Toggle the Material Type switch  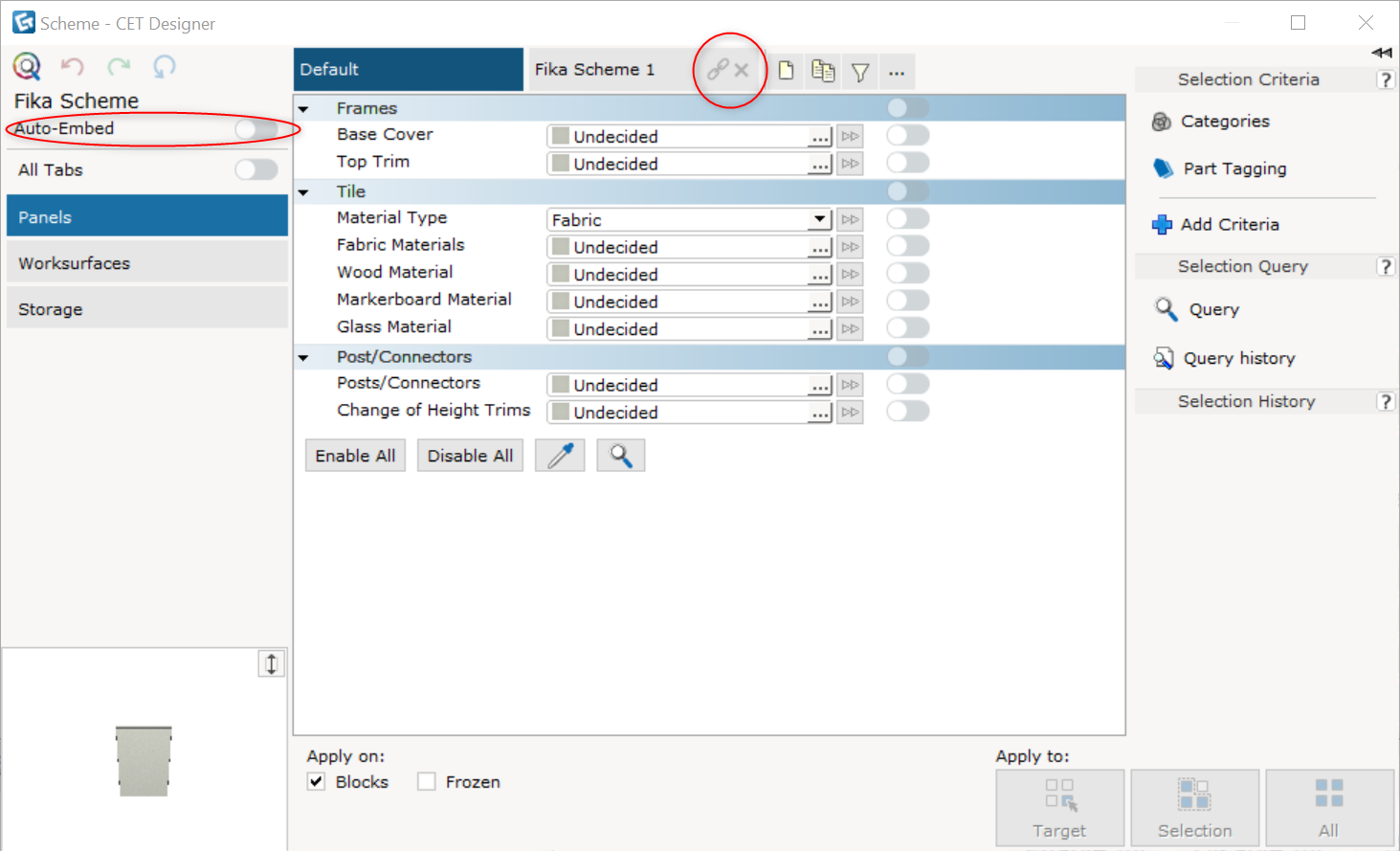[908, 218]
